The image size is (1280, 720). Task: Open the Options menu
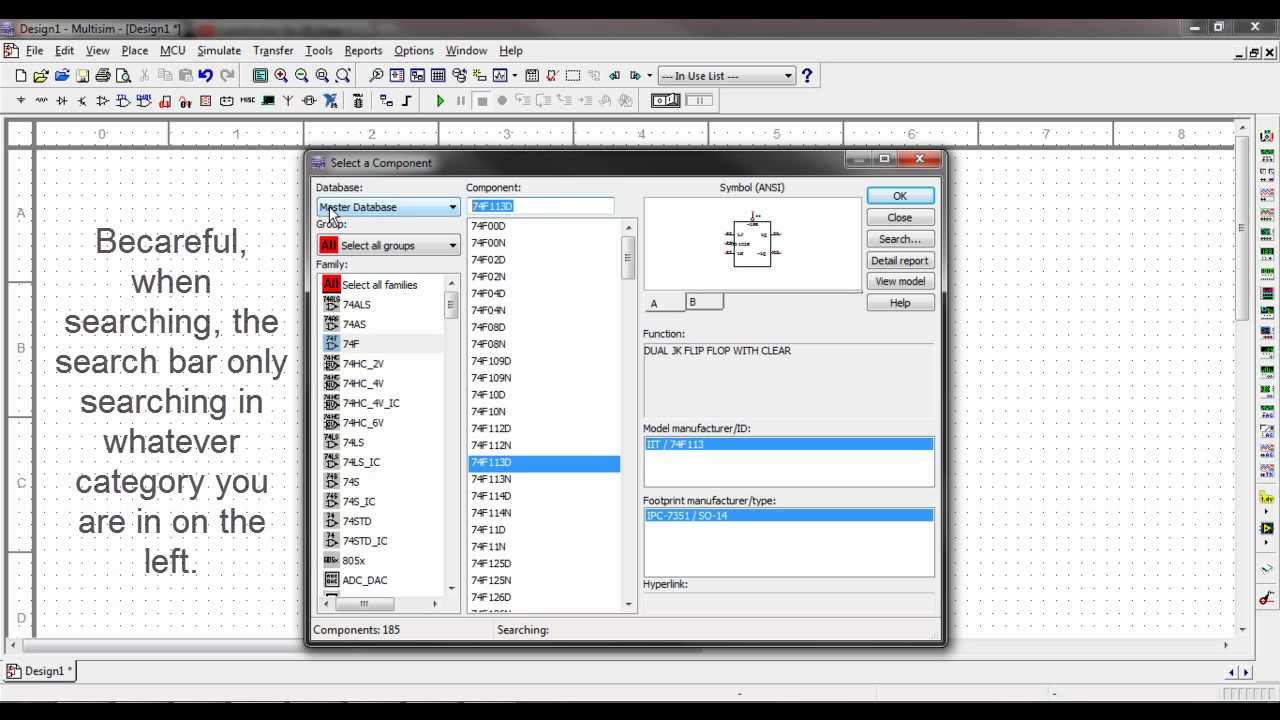pyautogui.click(x=414, y=50)
